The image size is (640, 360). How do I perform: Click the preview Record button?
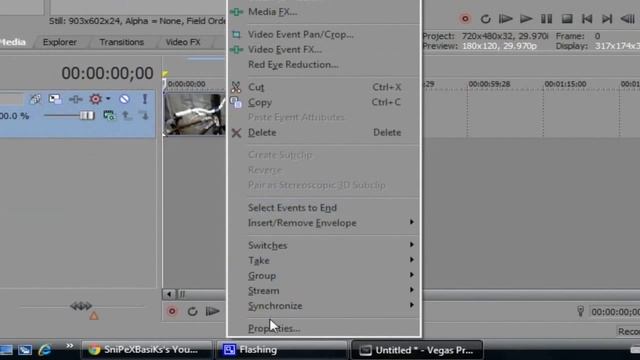[465, 18]
